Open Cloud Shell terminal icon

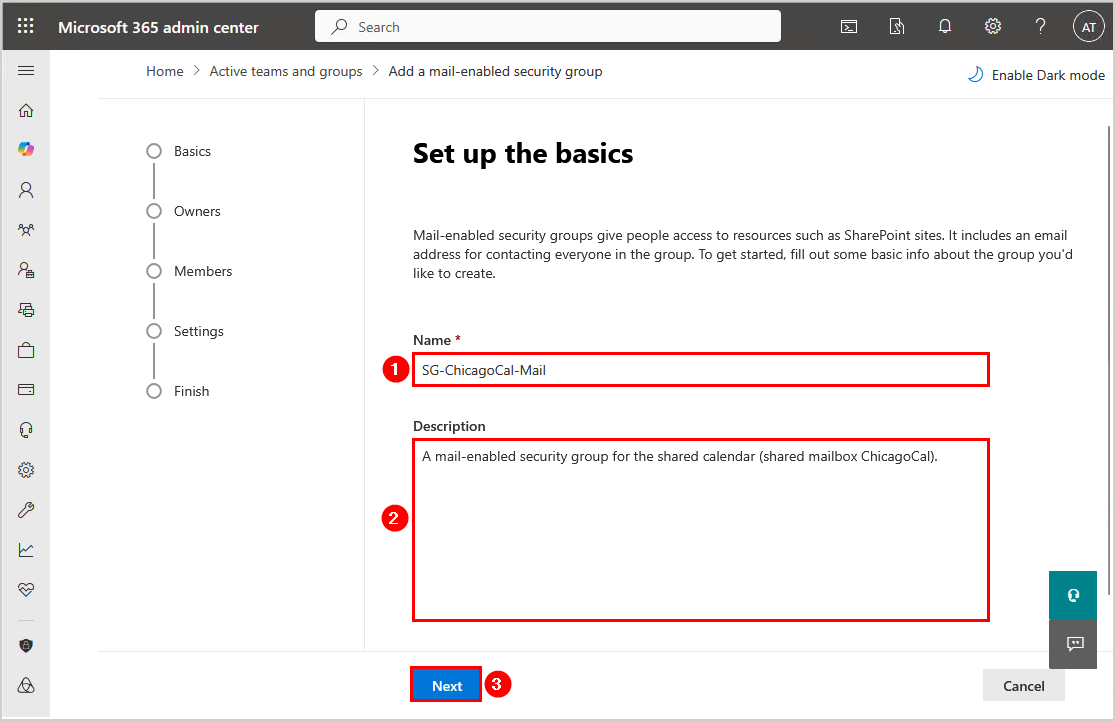(x=848, y=27)
